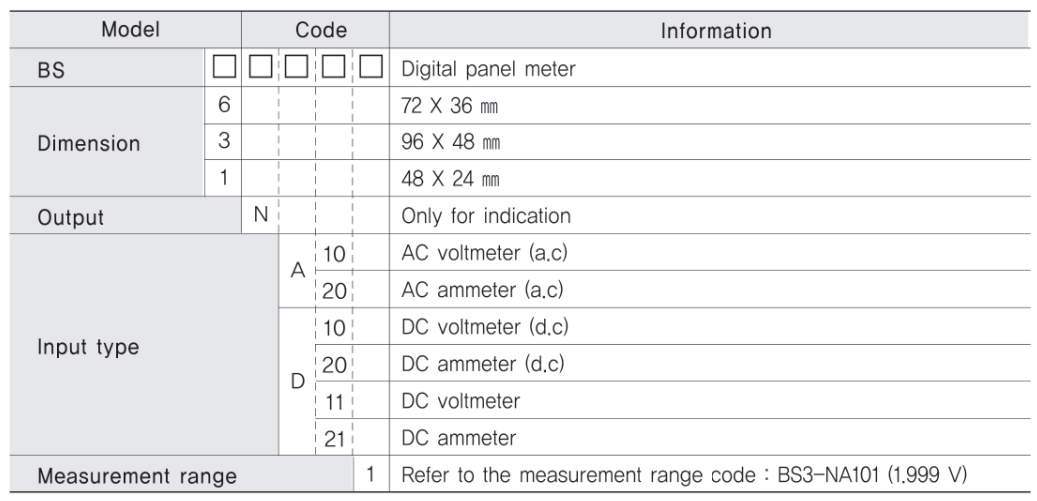Viewport: 1037px width, 501px height.
Task: Click the first empty box beside BS
Action: pyautogui.click(x=224, y=67)
